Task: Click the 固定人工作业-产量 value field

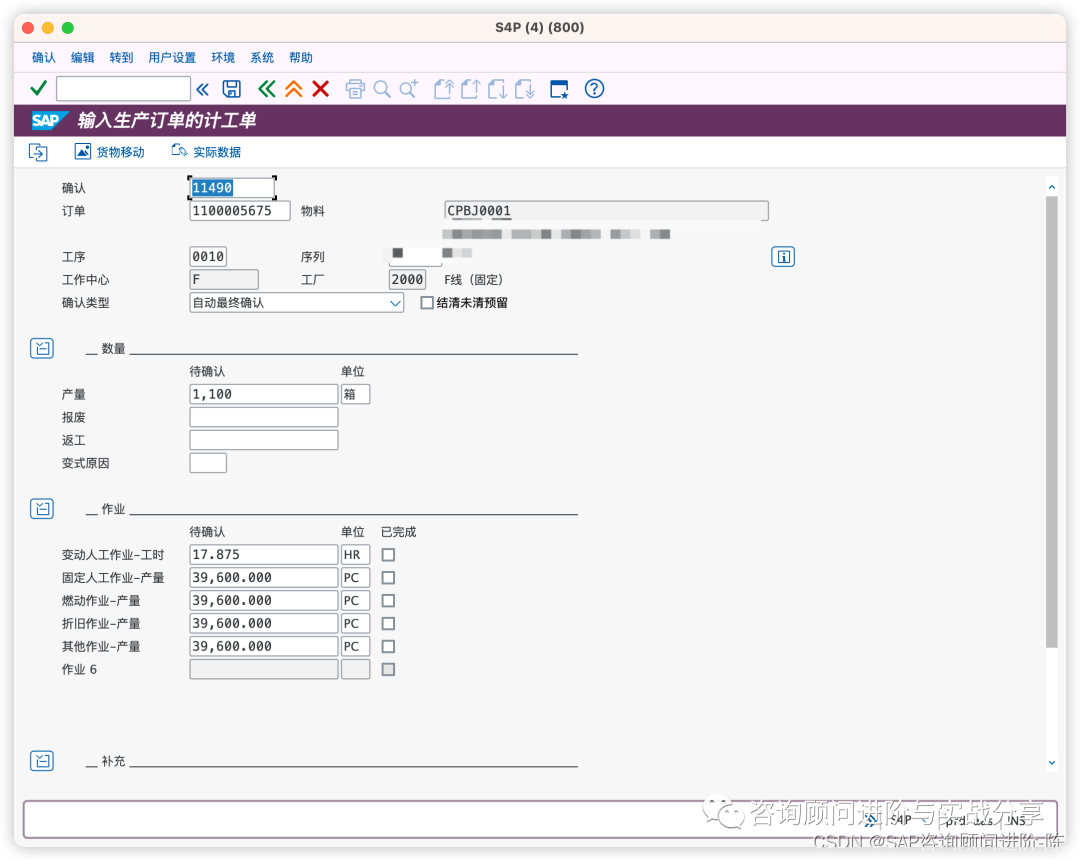Action: coord(264,577)
